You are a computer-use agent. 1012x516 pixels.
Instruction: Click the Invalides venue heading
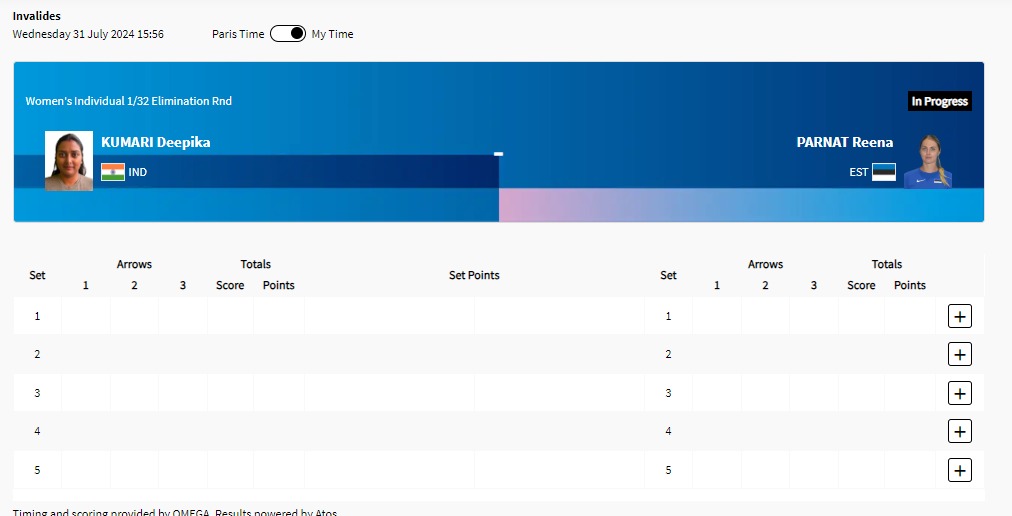click(x=37, y=16)
